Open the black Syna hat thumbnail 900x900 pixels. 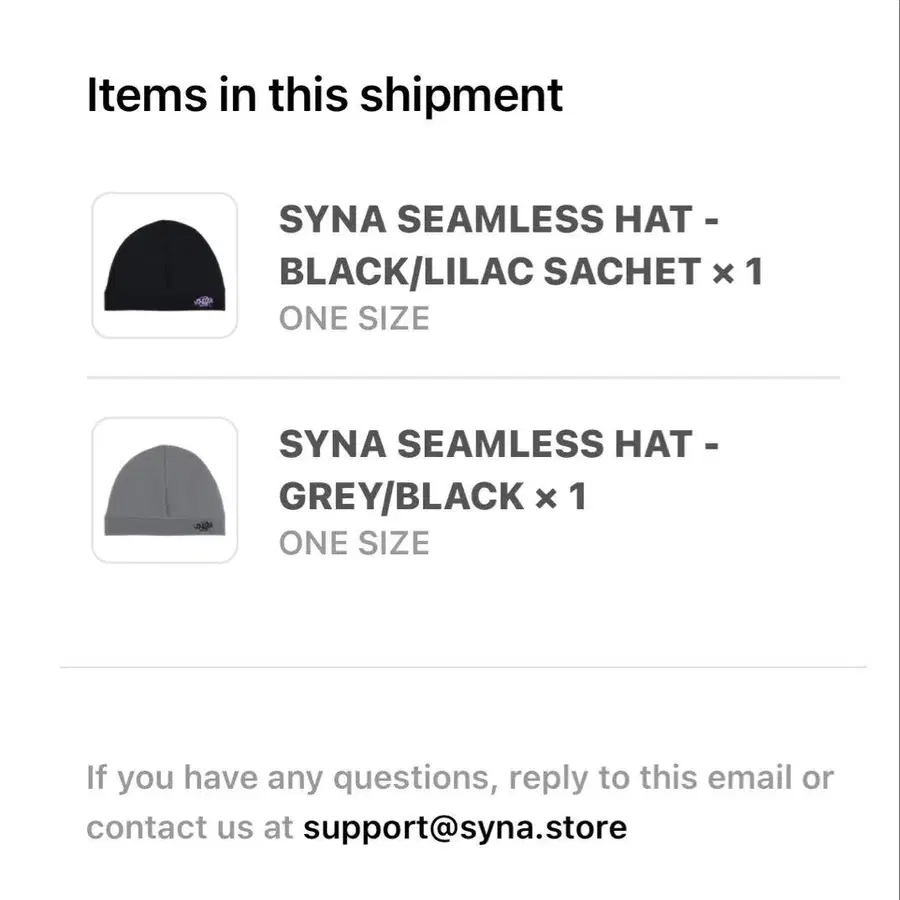(165, 265)
